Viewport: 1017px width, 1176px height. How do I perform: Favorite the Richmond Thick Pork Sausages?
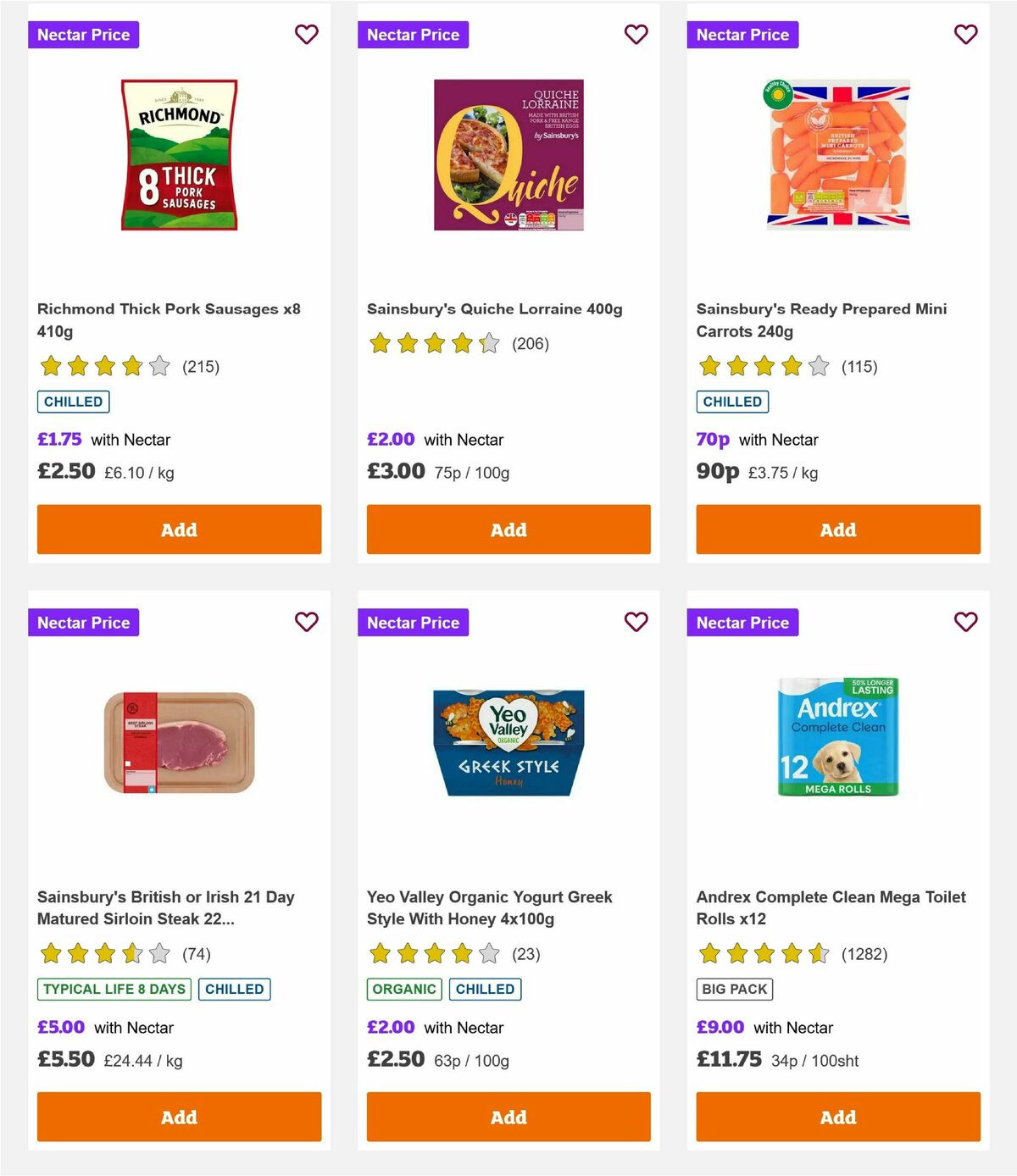pyautogui.click(x=306, y=35)
